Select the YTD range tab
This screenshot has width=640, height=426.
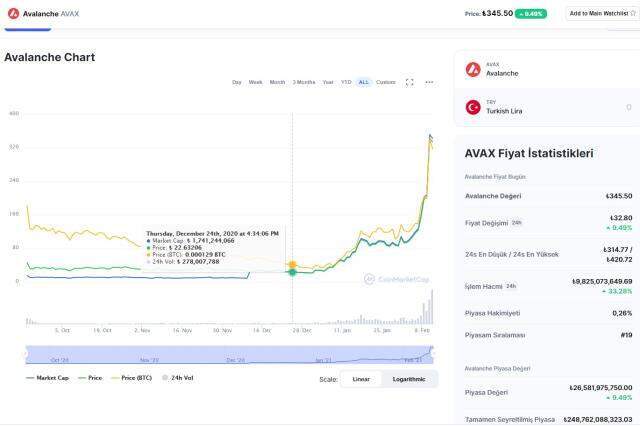click(346, 82)
